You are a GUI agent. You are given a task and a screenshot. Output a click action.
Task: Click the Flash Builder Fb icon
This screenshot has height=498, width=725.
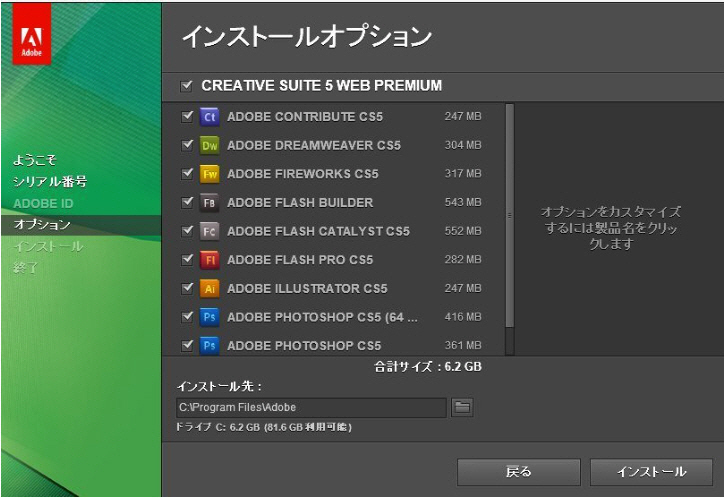[x=209, y=203]
